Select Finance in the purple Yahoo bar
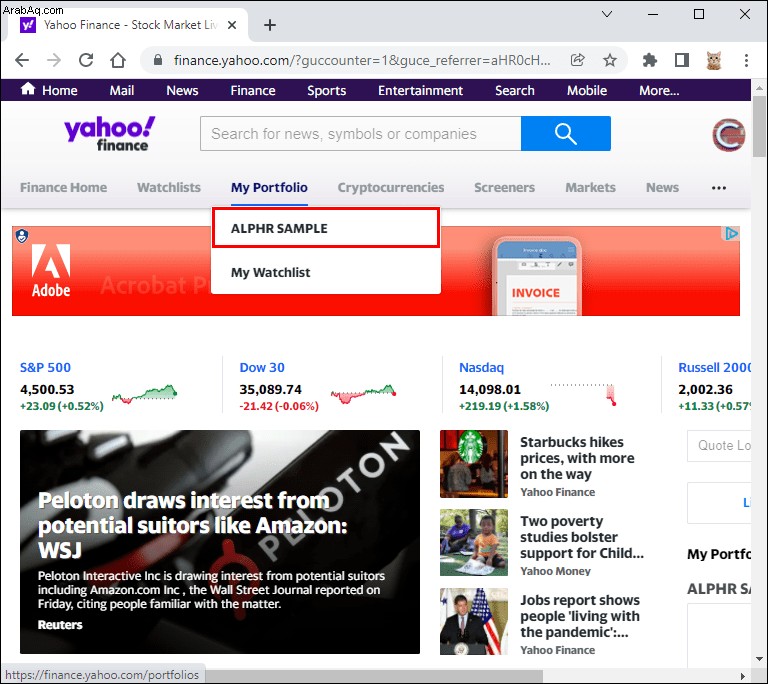This screenshot has width=768, height=684. [253, 90]
